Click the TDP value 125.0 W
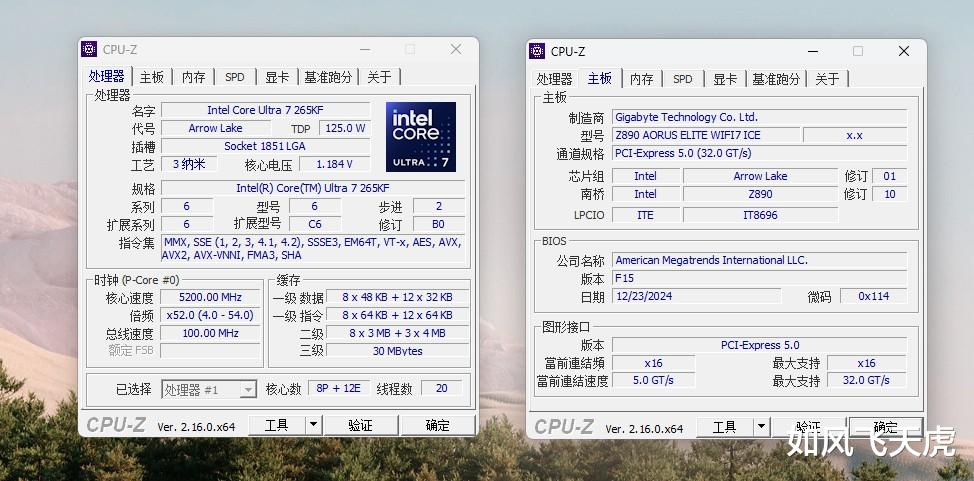 pos(345,128)
